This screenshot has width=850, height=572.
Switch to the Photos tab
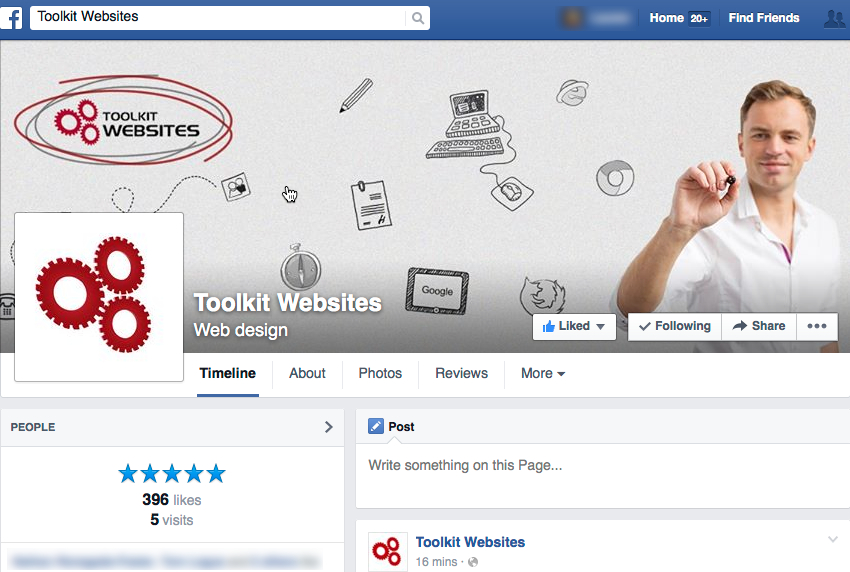380,374
